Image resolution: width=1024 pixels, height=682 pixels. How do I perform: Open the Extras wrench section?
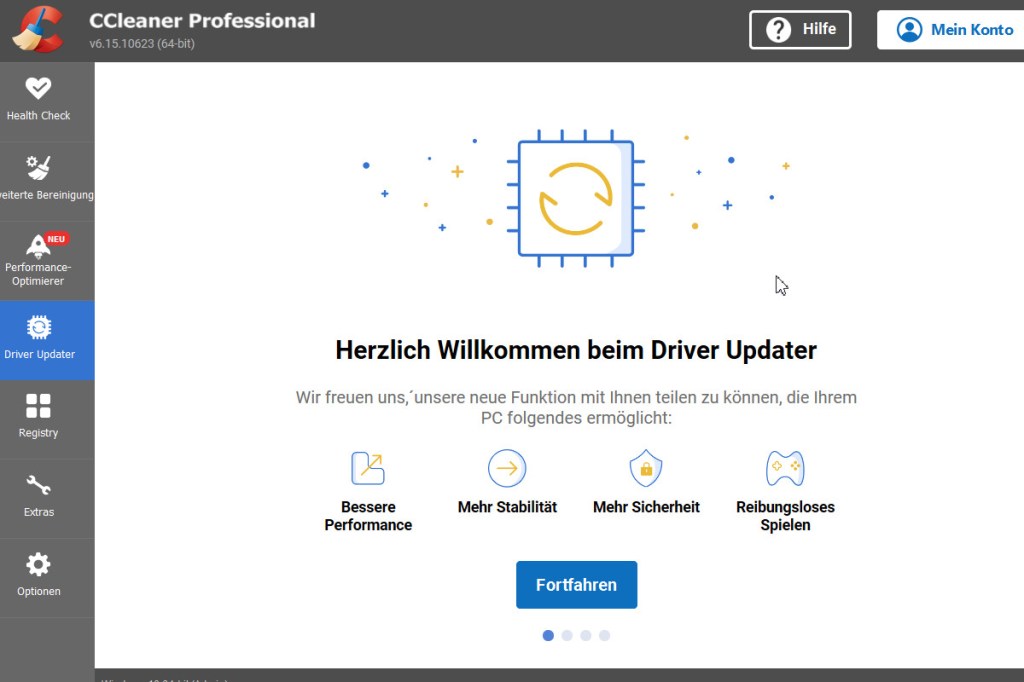[47, 498]
